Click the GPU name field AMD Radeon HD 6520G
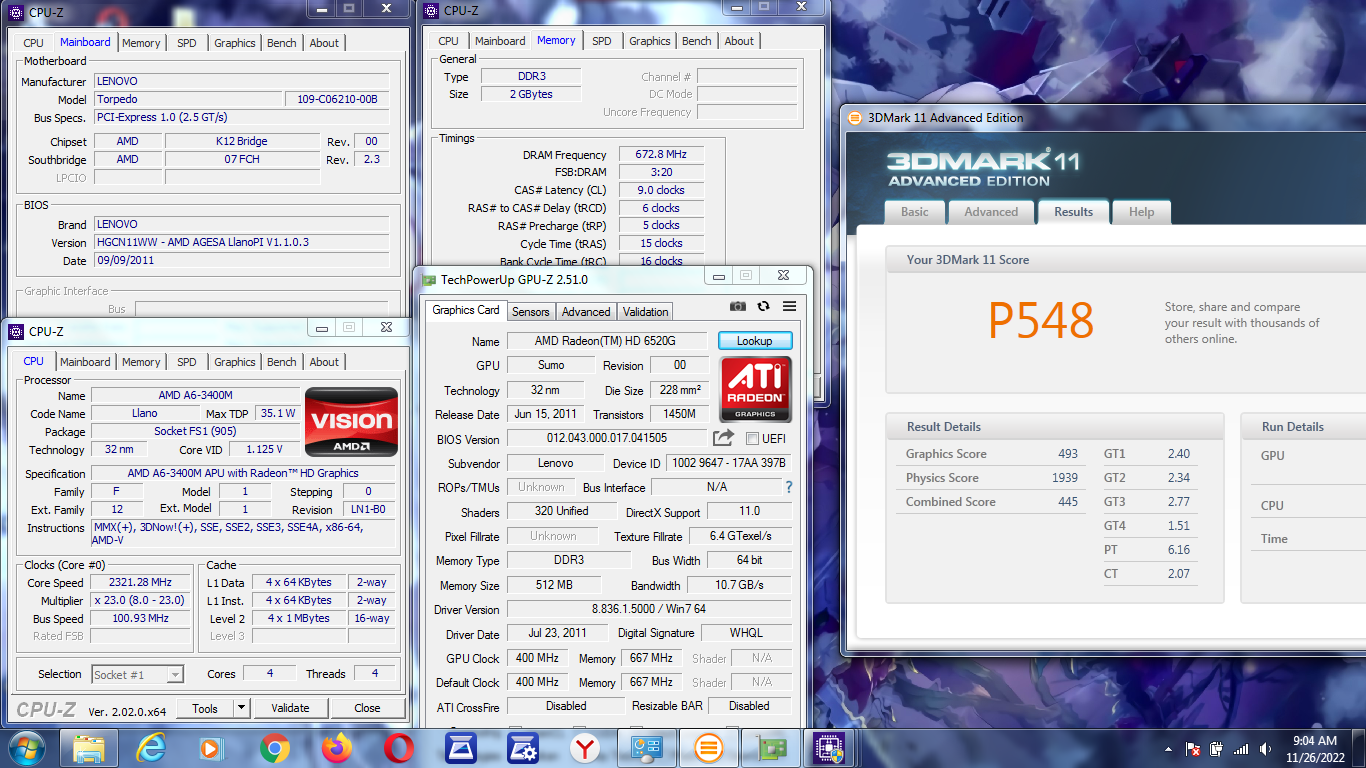The image size is (1366, 768). coord(607,341)
